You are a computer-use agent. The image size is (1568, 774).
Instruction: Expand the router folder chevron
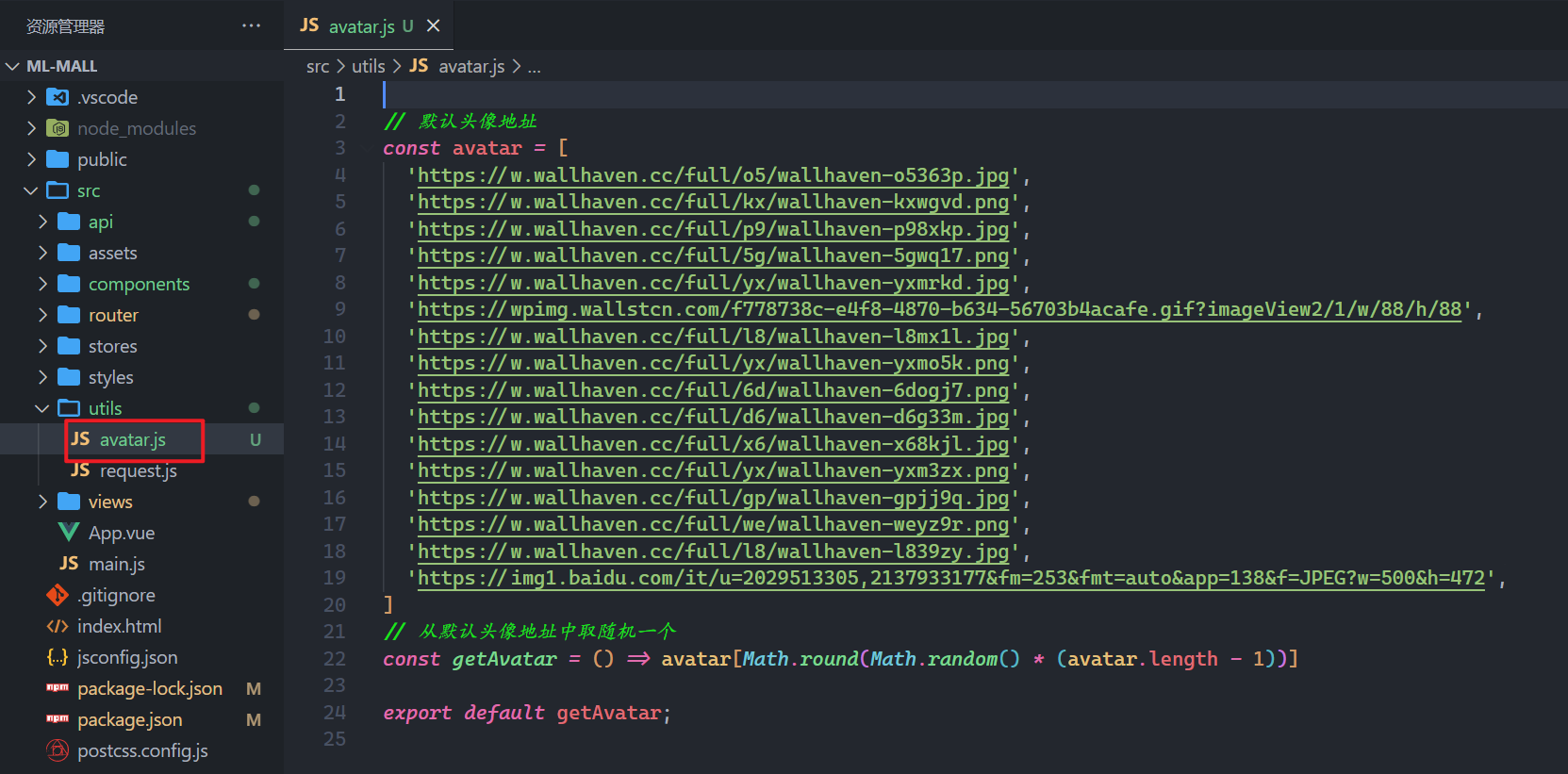click(42, 315)
